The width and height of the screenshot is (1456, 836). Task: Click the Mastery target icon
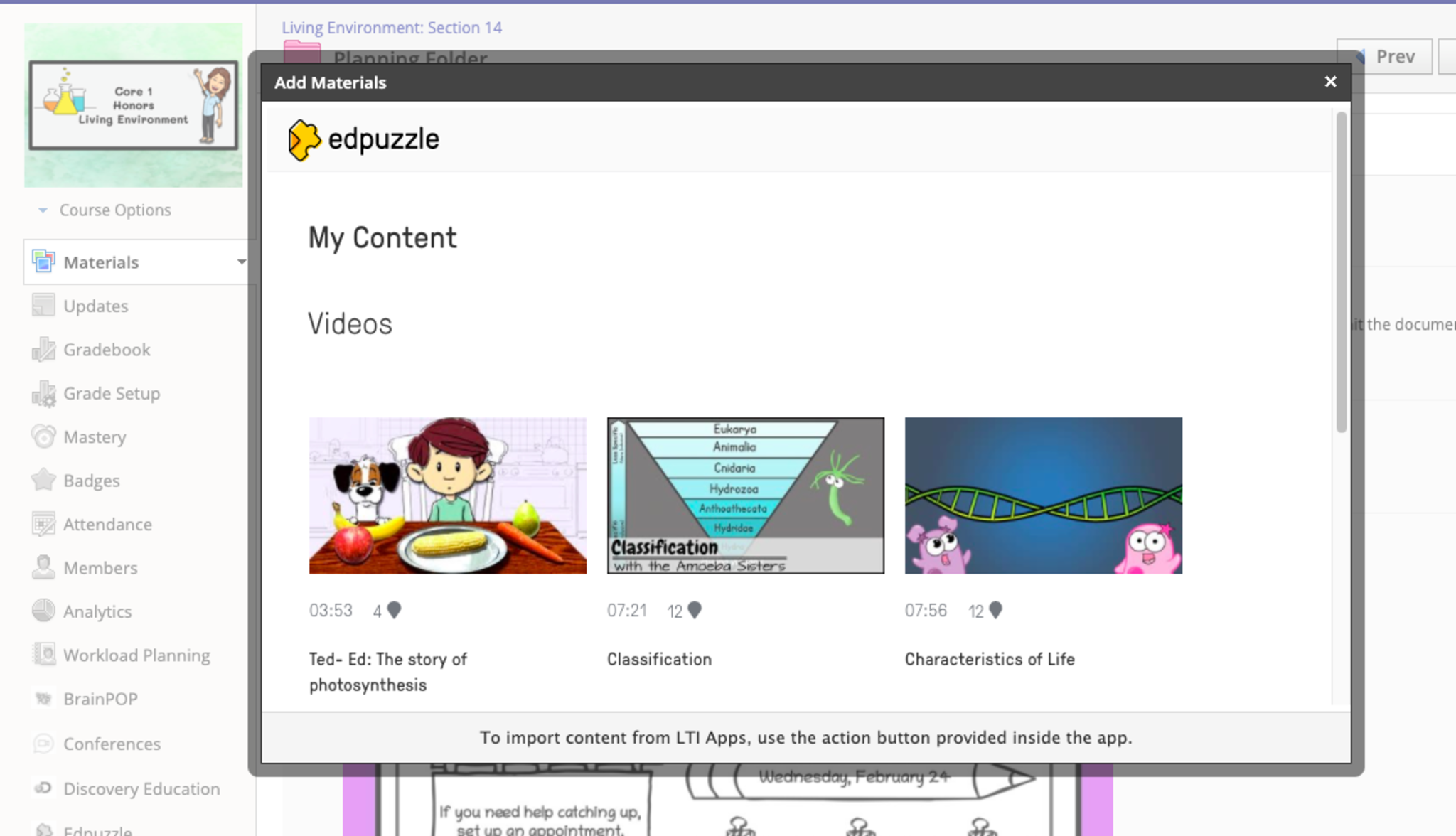pos(43,437)
